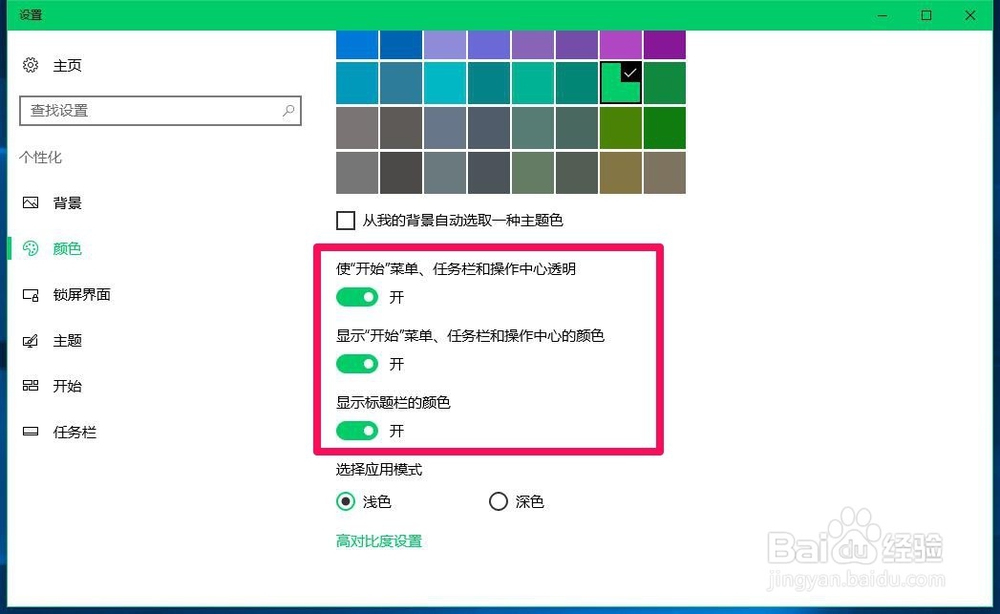Pick the first gray swatch in the bottom row

point(357,172)
